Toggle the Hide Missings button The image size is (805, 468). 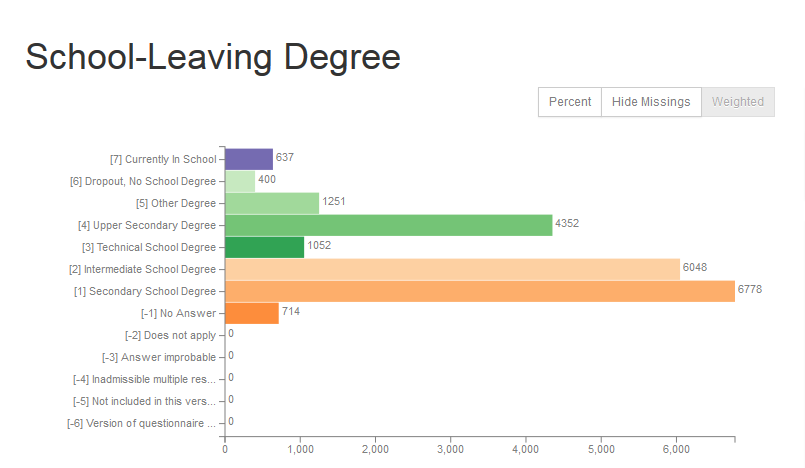[651, 102]
